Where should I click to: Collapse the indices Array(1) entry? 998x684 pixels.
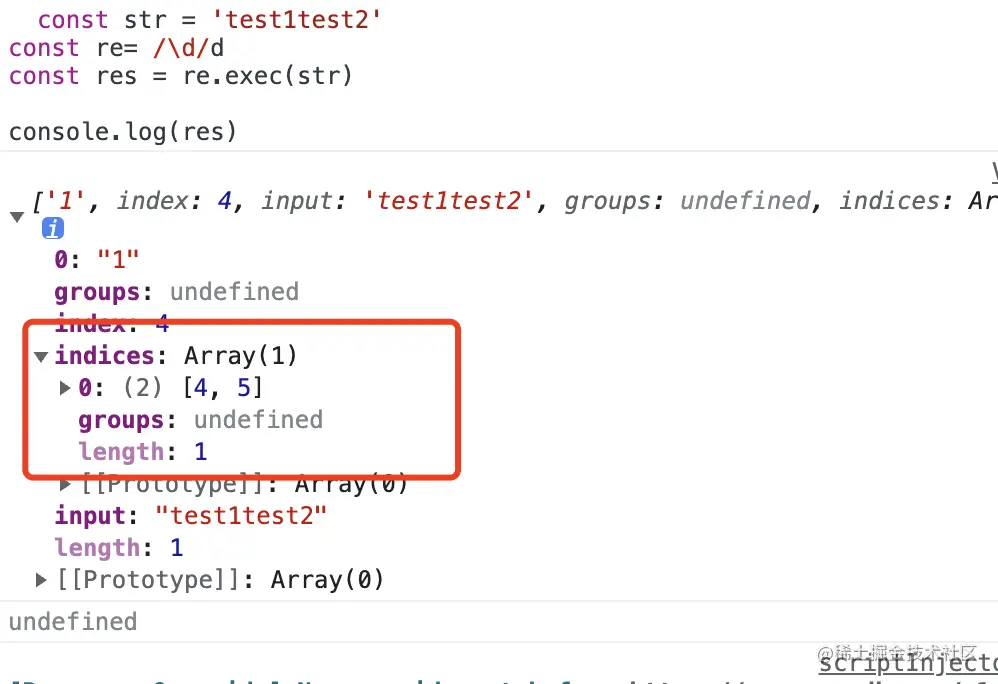[41, 356]
